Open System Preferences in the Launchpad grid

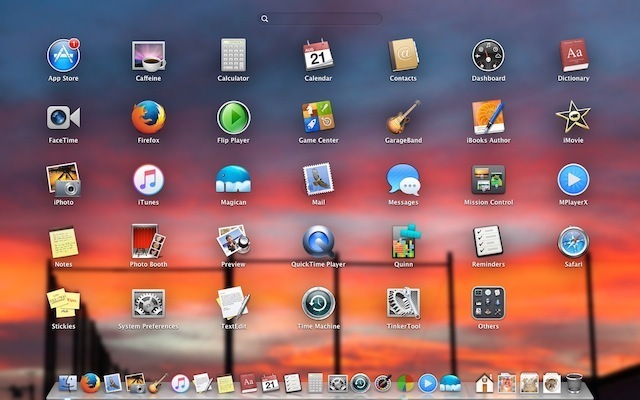(148, 304)
